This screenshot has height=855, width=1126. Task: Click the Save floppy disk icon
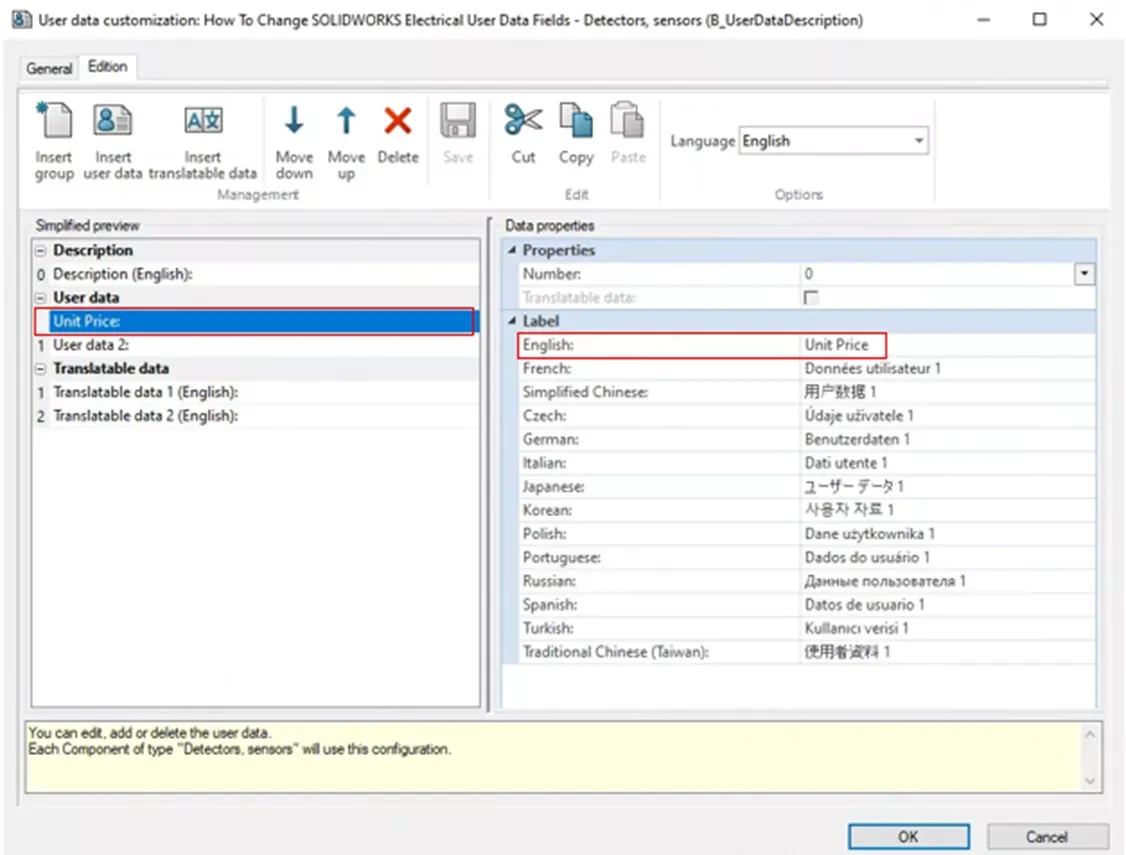tap(458, 121)
